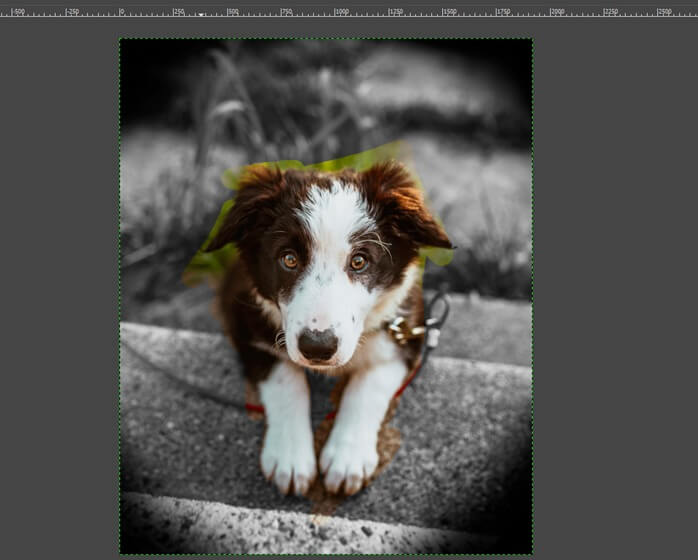Click the ruler mark labeled 500

pos(233,12)
